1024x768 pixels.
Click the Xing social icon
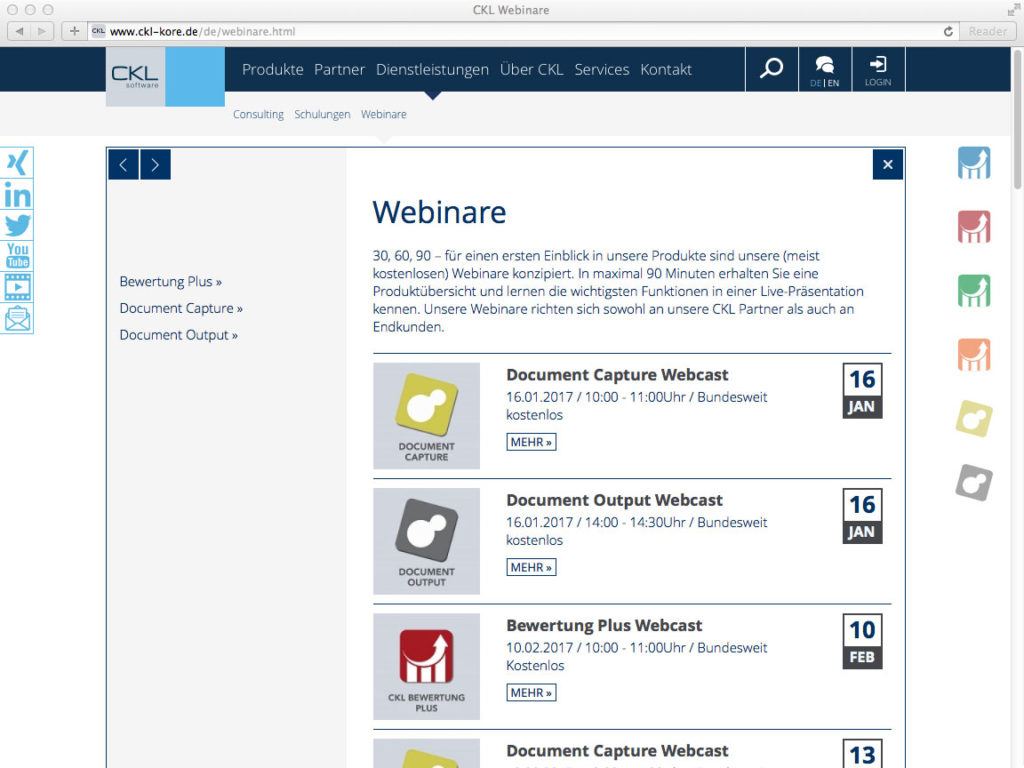17,163
